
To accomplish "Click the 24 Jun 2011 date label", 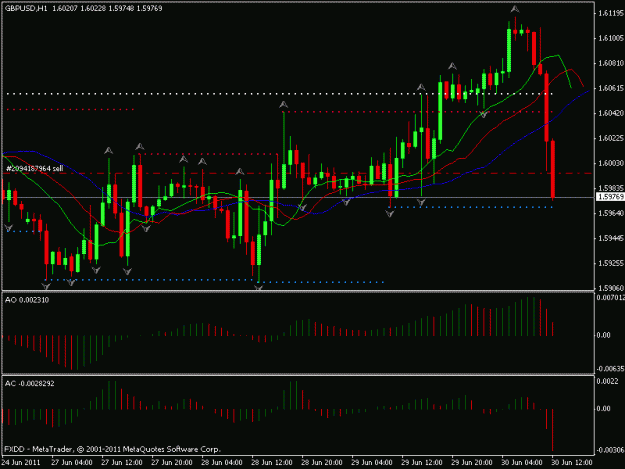I will (x=21, y=463).
